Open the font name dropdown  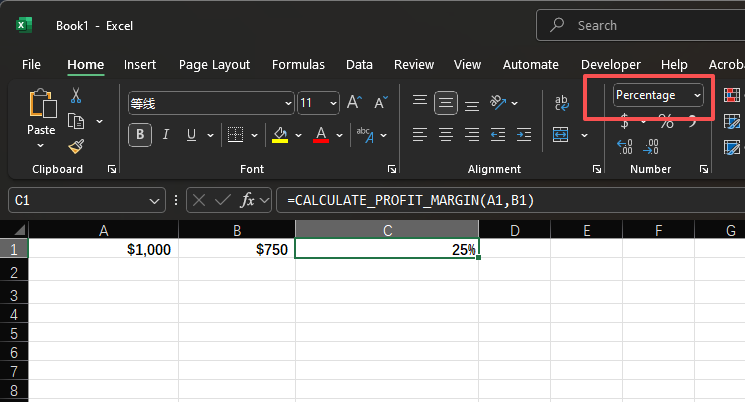[288, 103]
